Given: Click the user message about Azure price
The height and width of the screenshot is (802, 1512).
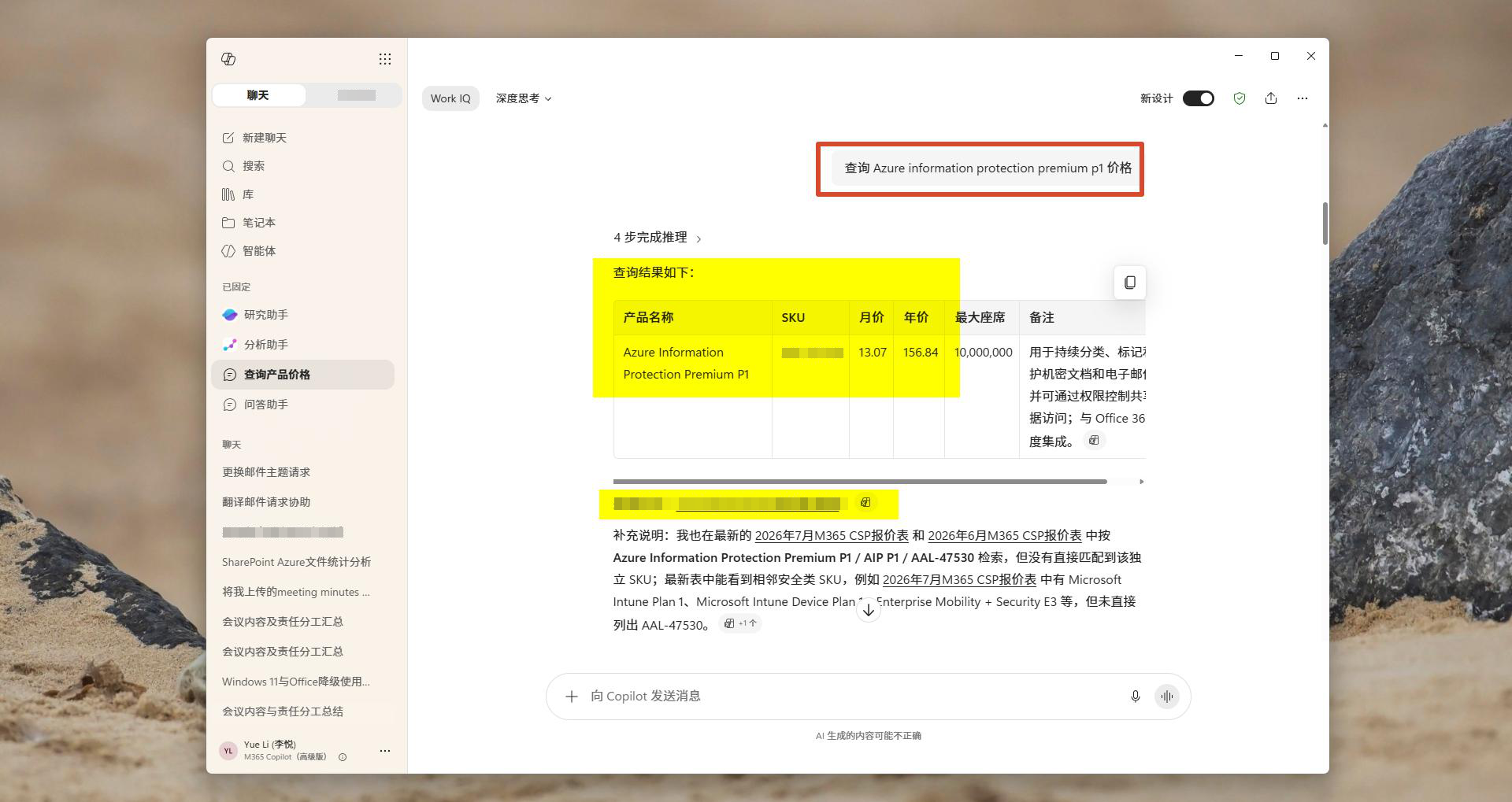Looking at the screenshot, I should (988, 168).
